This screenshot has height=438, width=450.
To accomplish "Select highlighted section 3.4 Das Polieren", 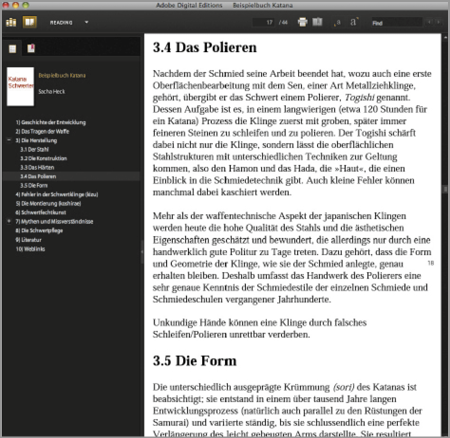I will tap(38, 176).
